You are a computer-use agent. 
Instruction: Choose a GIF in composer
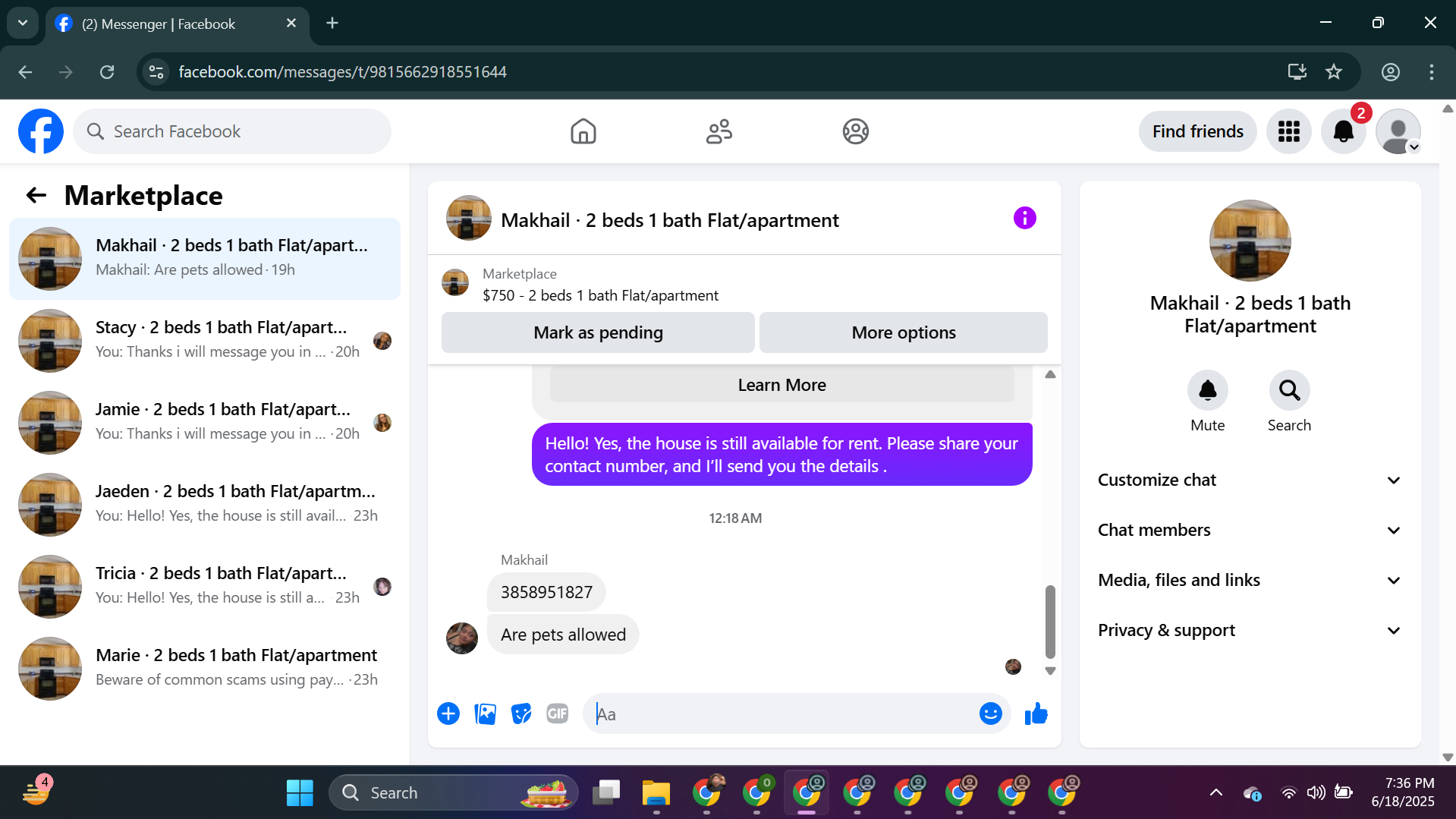(558, 713)
